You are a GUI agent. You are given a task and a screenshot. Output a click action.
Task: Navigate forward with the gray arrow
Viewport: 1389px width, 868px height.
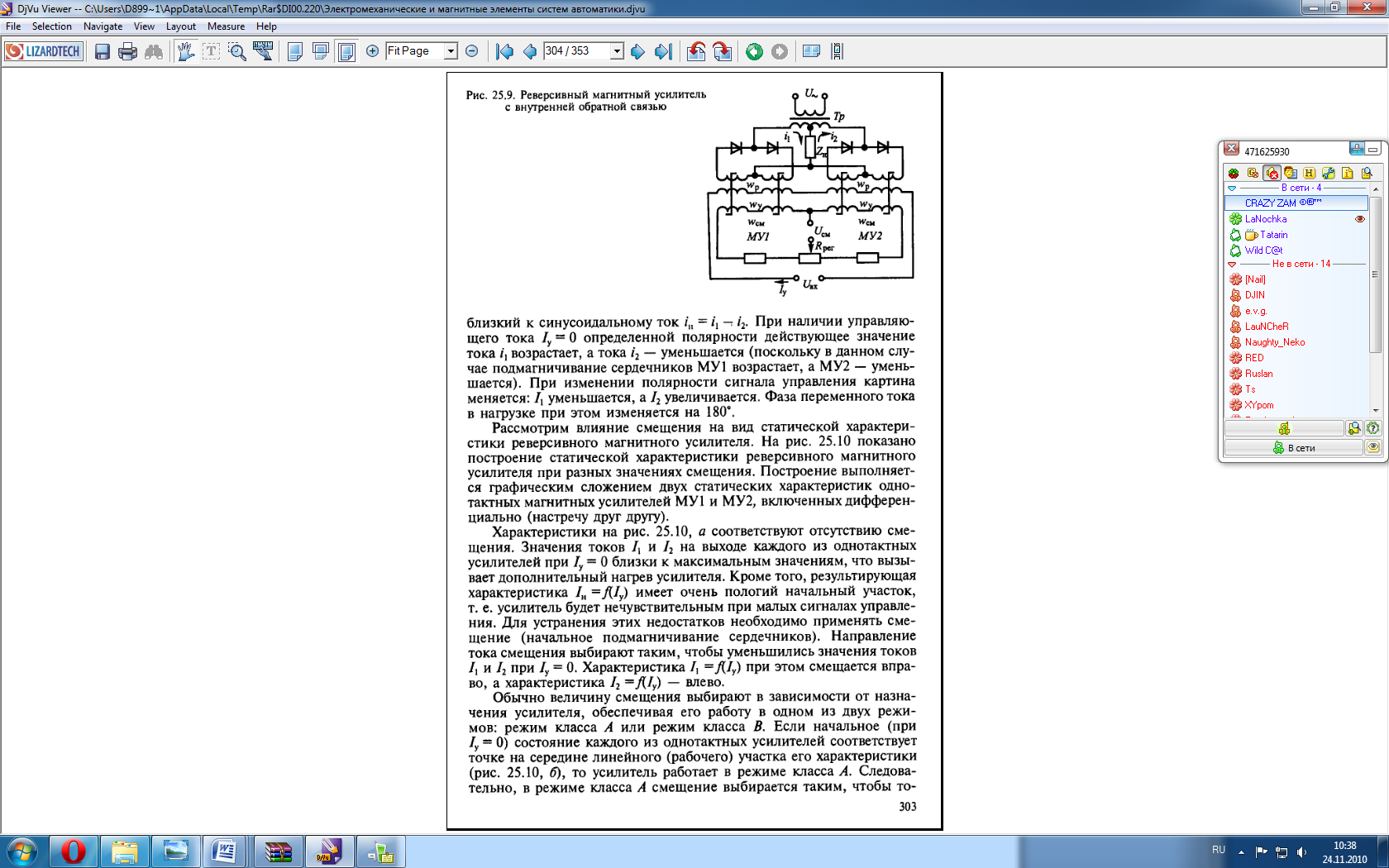780,51
